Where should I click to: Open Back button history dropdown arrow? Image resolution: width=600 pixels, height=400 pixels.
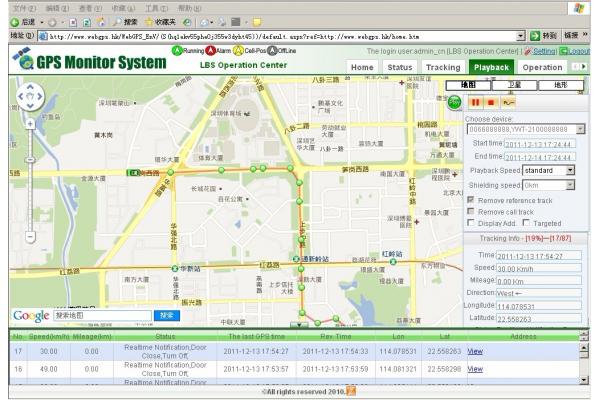pos(42,23)
